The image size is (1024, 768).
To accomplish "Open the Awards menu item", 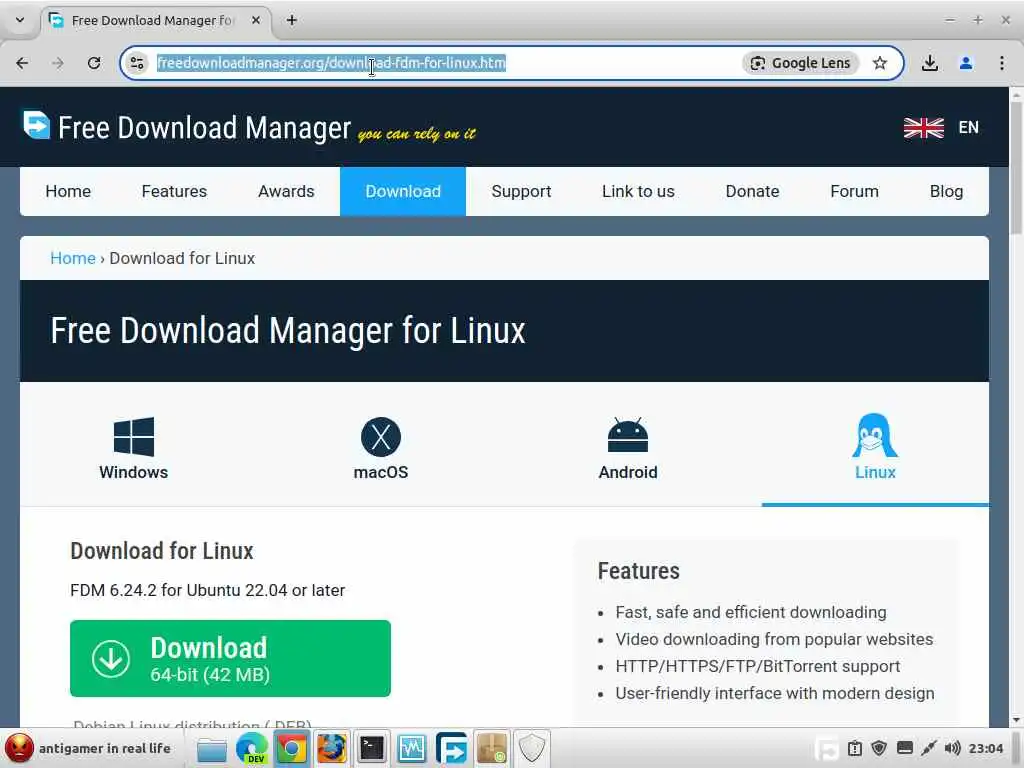I will [286, 191].
